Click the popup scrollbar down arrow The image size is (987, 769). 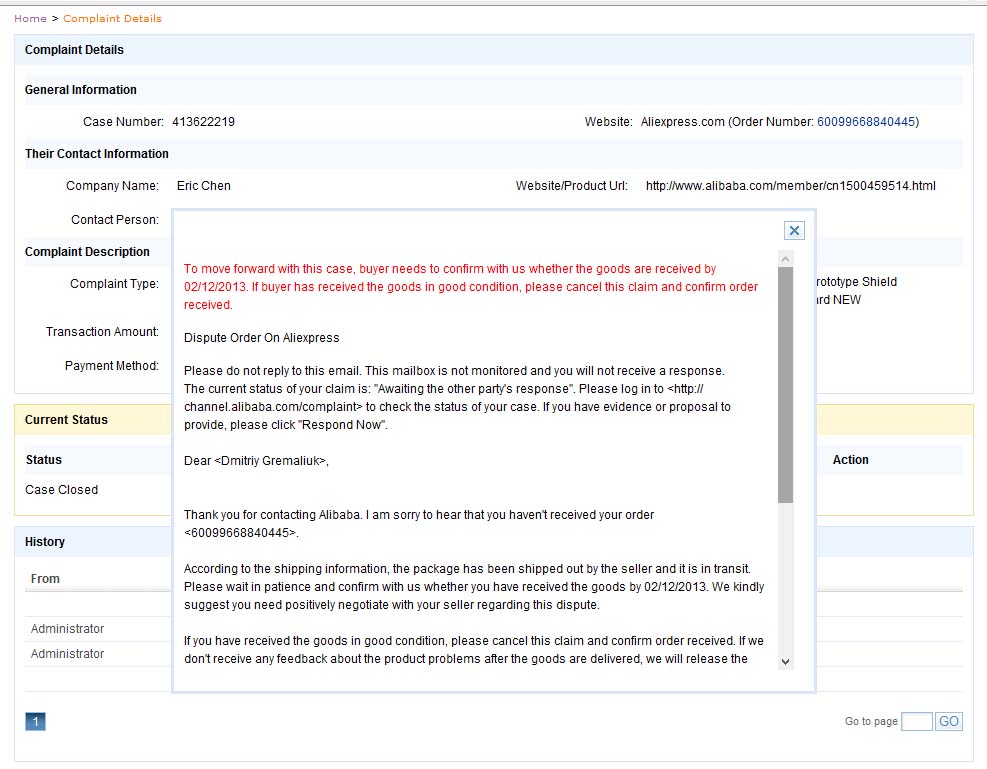click(x=785, y=661)
